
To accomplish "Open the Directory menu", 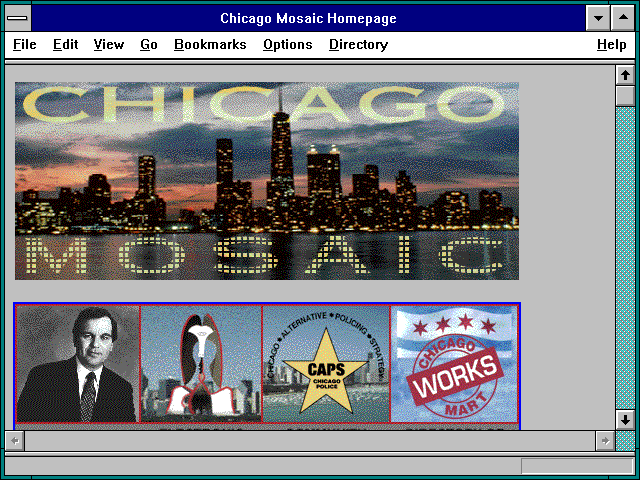I will 358,44.
